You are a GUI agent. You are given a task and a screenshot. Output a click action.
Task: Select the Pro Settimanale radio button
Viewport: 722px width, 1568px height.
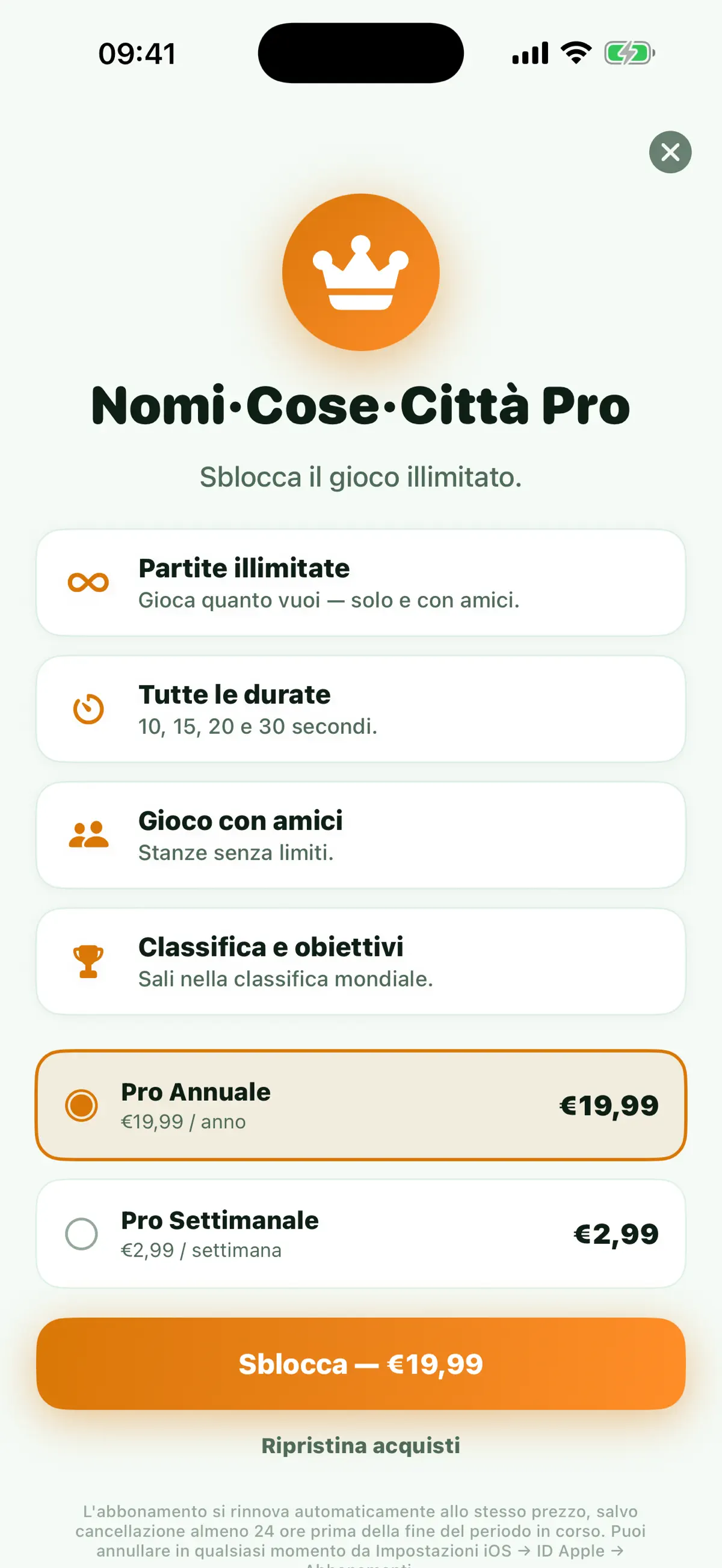pos(82,1234)
